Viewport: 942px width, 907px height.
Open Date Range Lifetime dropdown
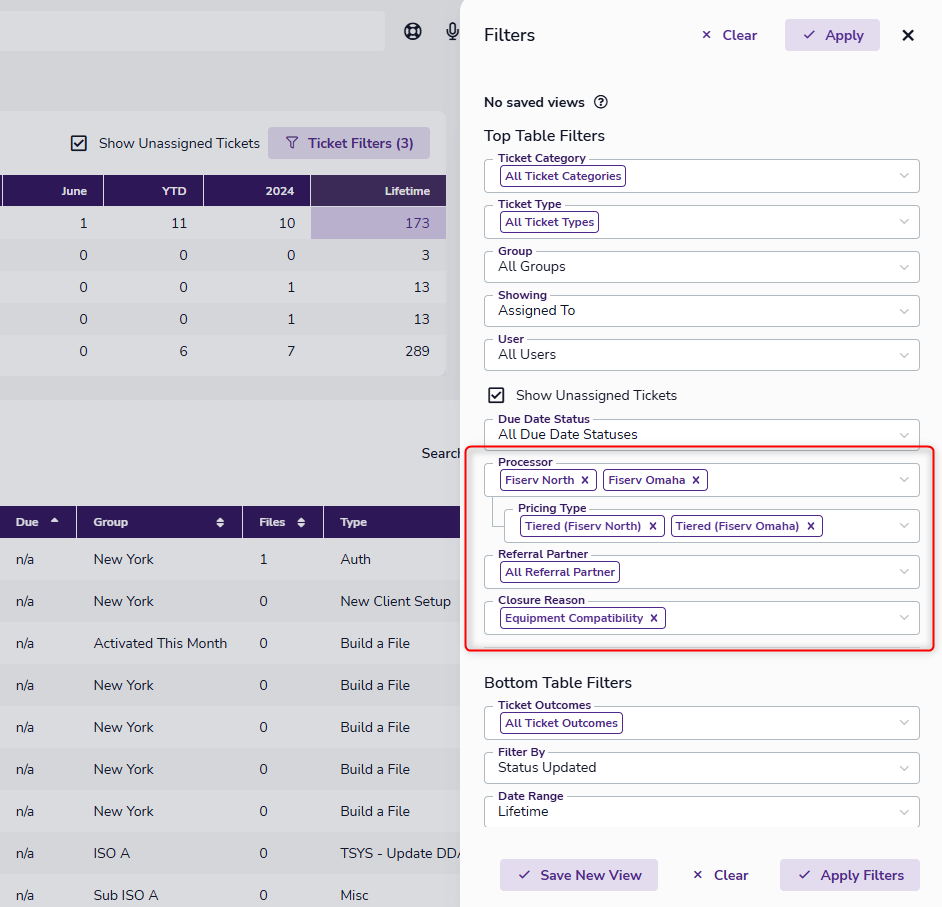(x=701, y=811)
